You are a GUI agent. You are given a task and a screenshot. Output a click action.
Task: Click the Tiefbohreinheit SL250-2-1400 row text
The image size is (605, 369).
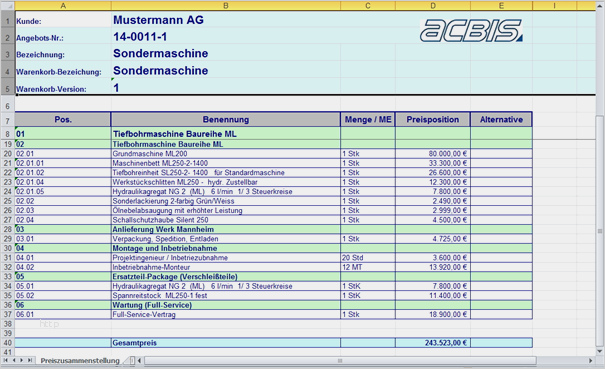pyautogui.click(x=198, y=173)
